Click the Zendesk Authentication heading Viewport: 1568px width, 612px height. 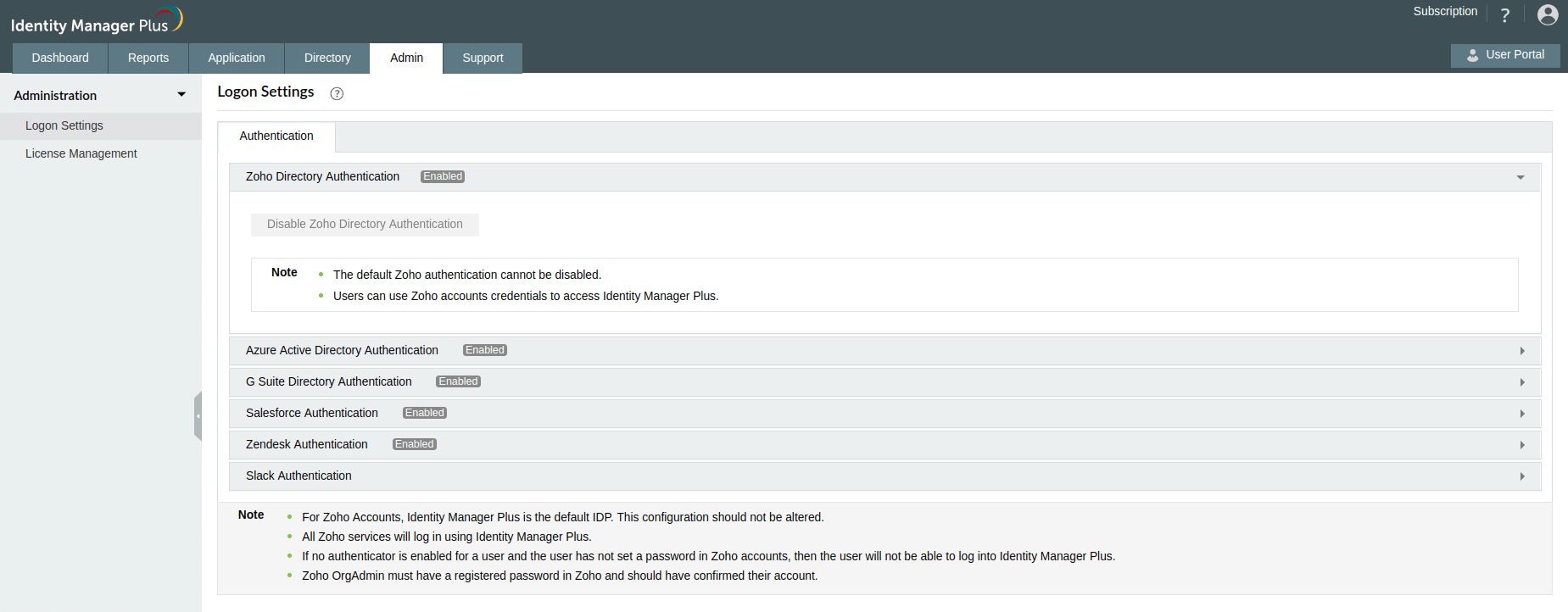(307, 444)
